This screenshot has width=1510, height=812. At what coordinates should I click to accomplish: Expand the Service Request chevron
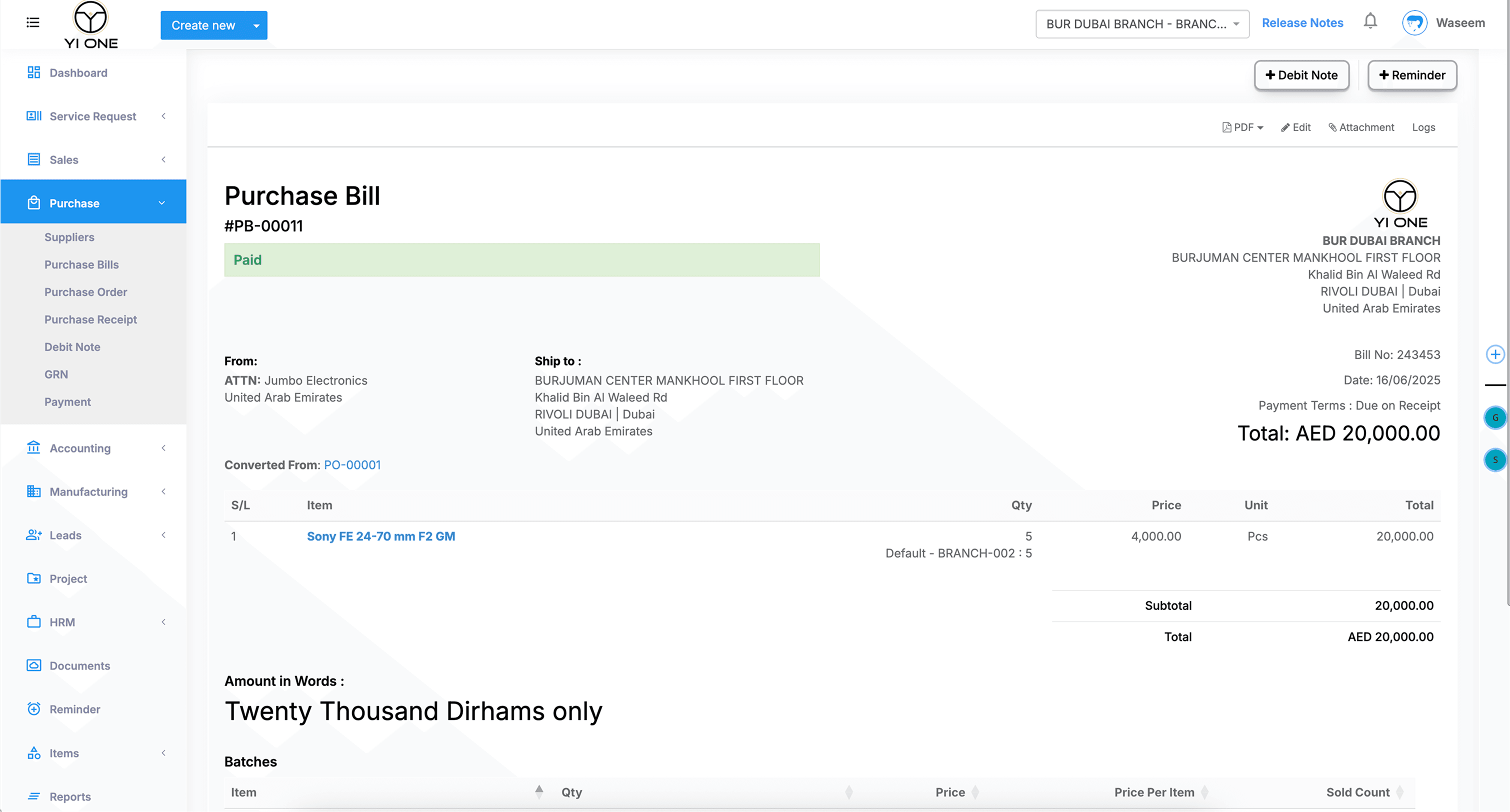pyautogui.click(x=163, y=116)
